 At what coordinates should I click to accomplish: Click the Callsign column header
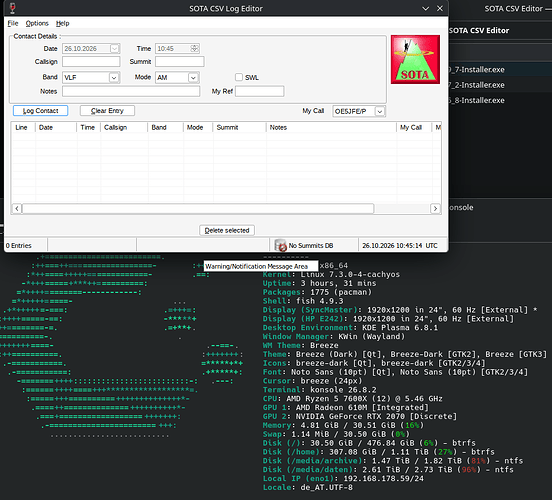(x=124, y=127)
